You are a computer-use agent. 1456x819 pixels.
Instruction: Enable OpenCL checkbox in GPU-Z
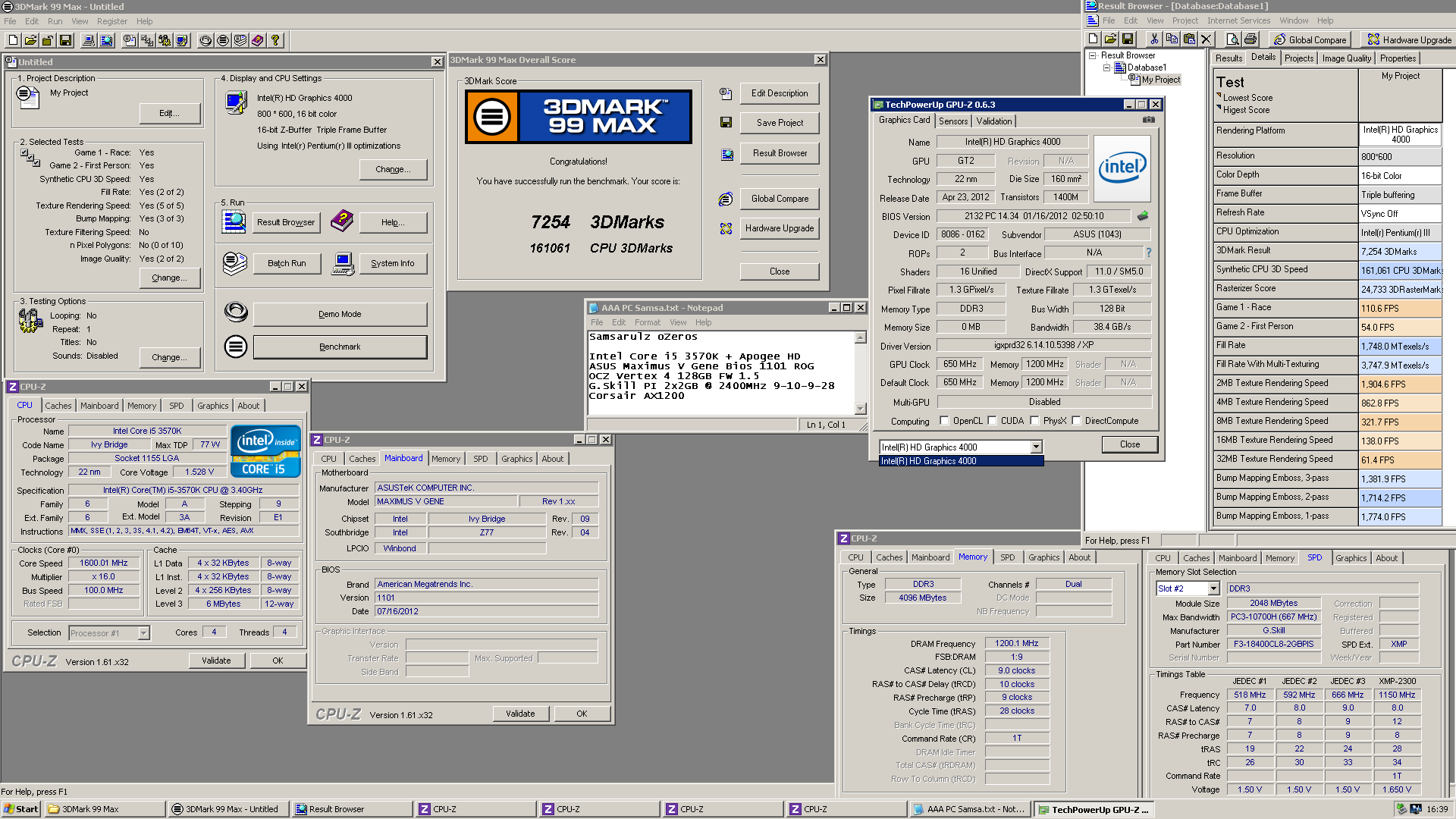[x=944, y=421]
